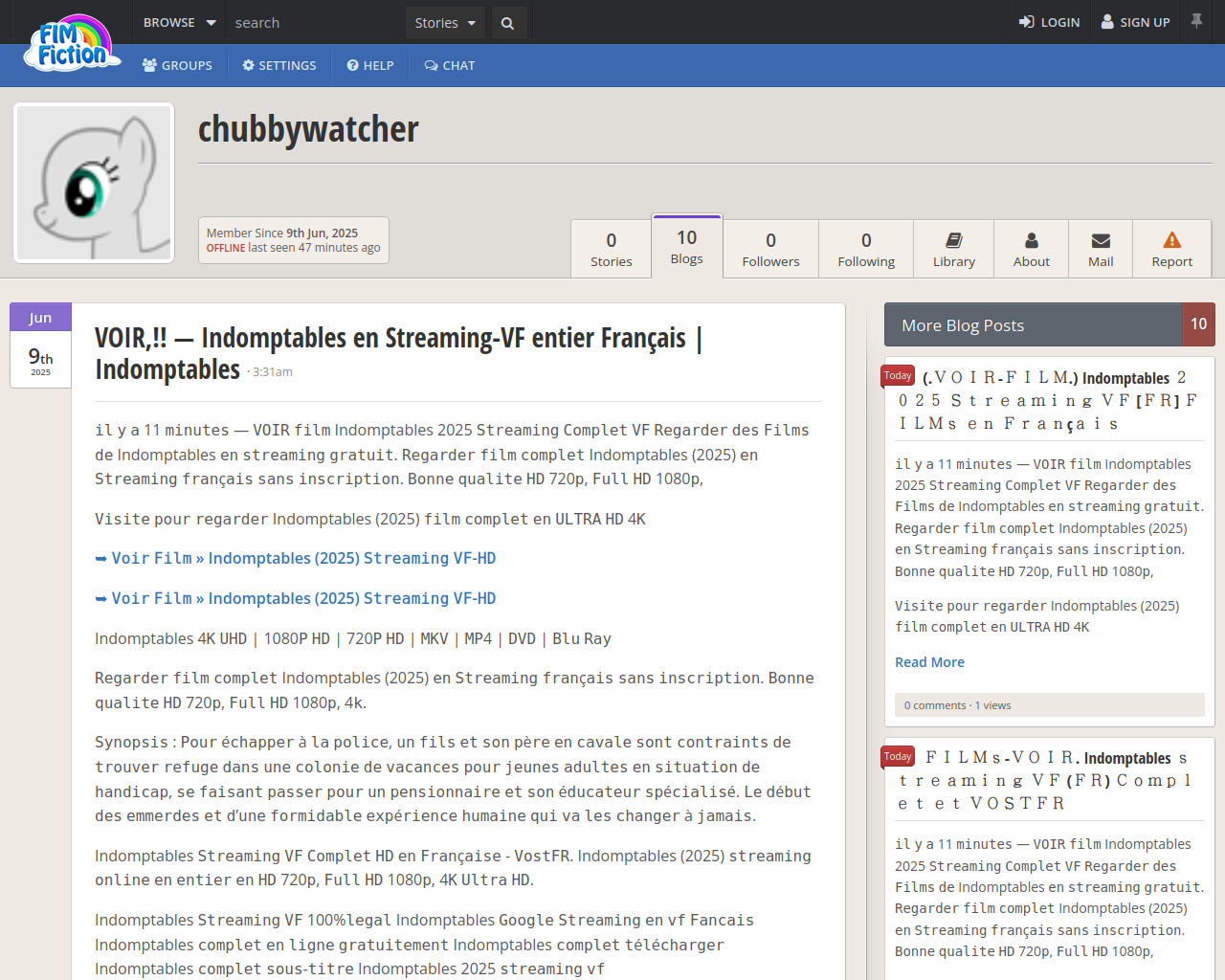This screenshot has height=980, width=1225.
Task: Click chubbywatcher's pony avatar image
Action: pos(94,183)
